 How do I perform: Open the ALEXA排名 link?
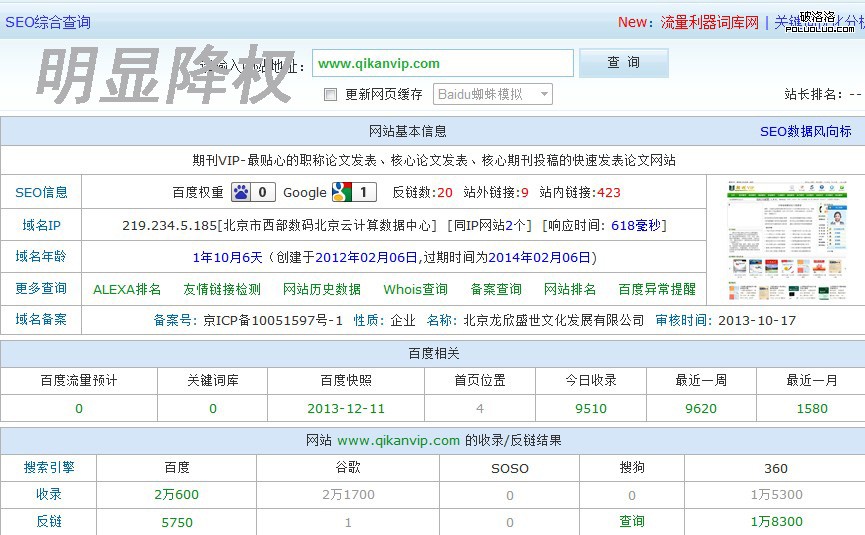pos(127,289)
